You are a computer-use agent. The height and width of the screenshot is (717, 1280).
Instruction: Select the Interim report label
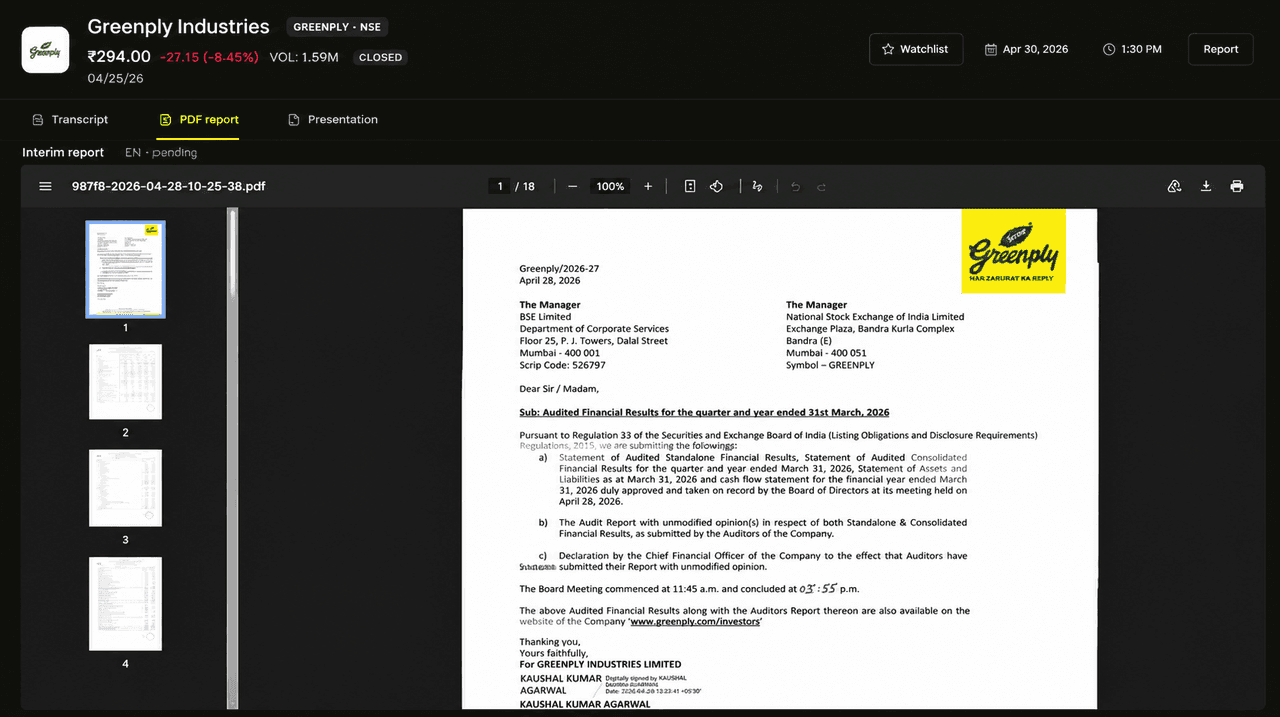coord(63,152)
